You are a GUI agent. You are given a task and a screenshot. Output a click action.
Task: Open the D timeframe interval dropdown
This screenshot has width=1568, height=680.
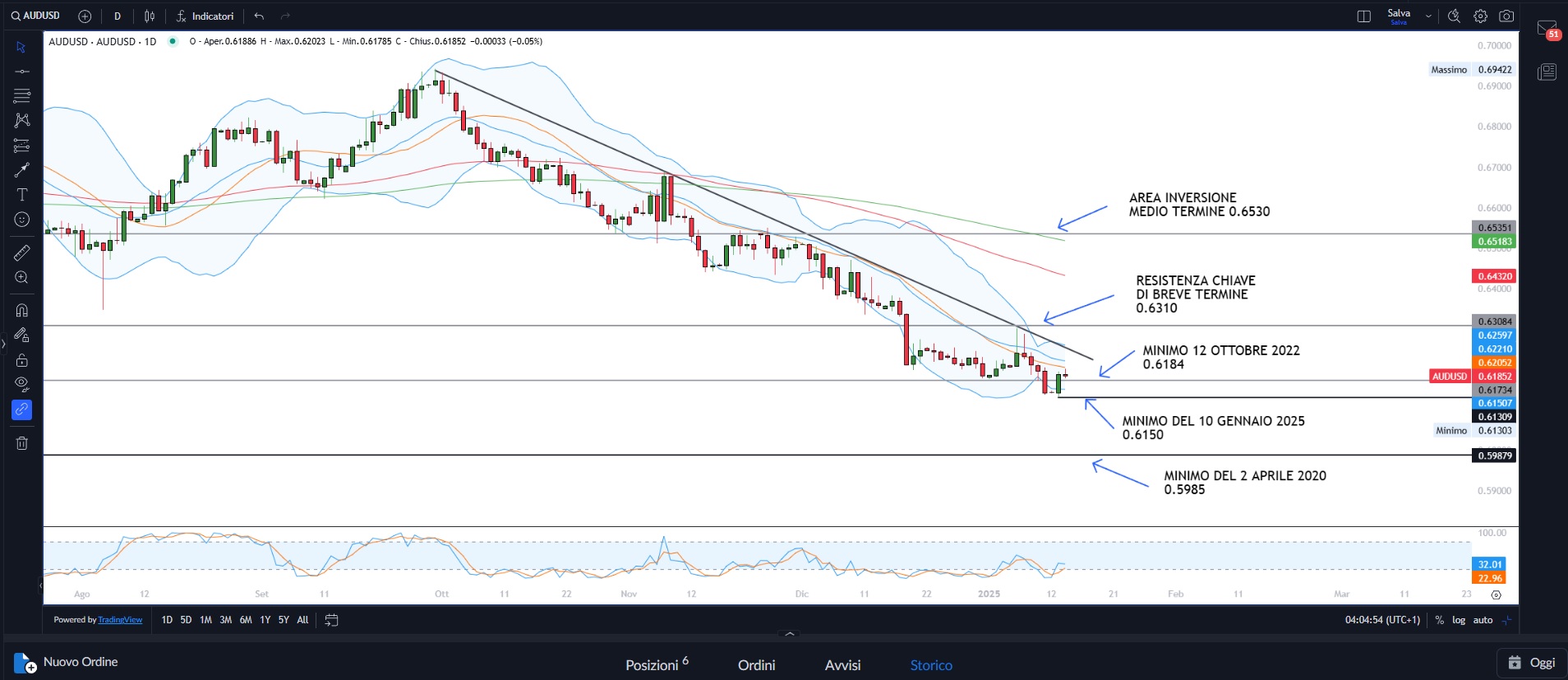coord(118,16)
